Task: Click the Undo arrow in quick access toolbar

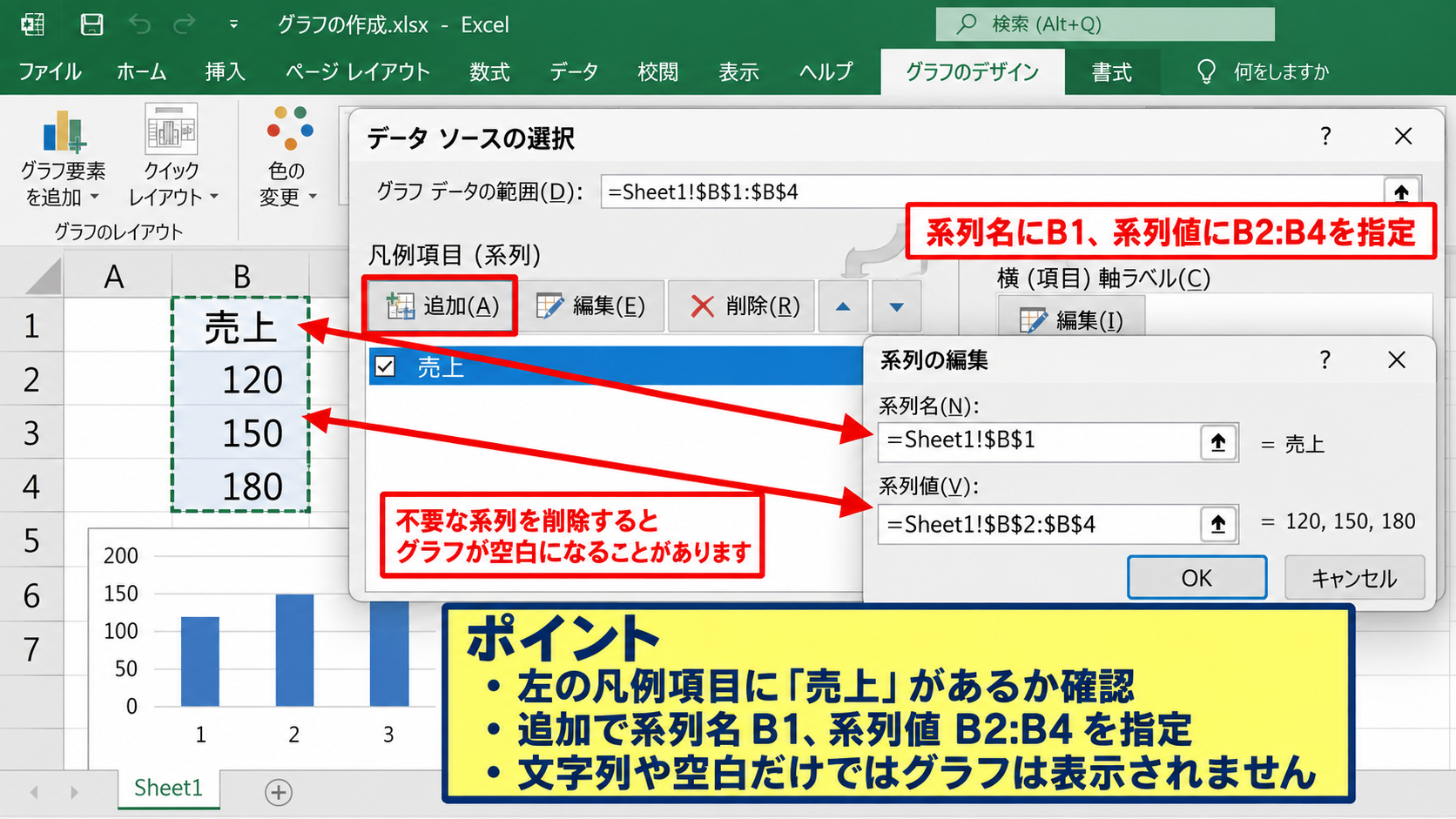Action: tap(139, 24)
